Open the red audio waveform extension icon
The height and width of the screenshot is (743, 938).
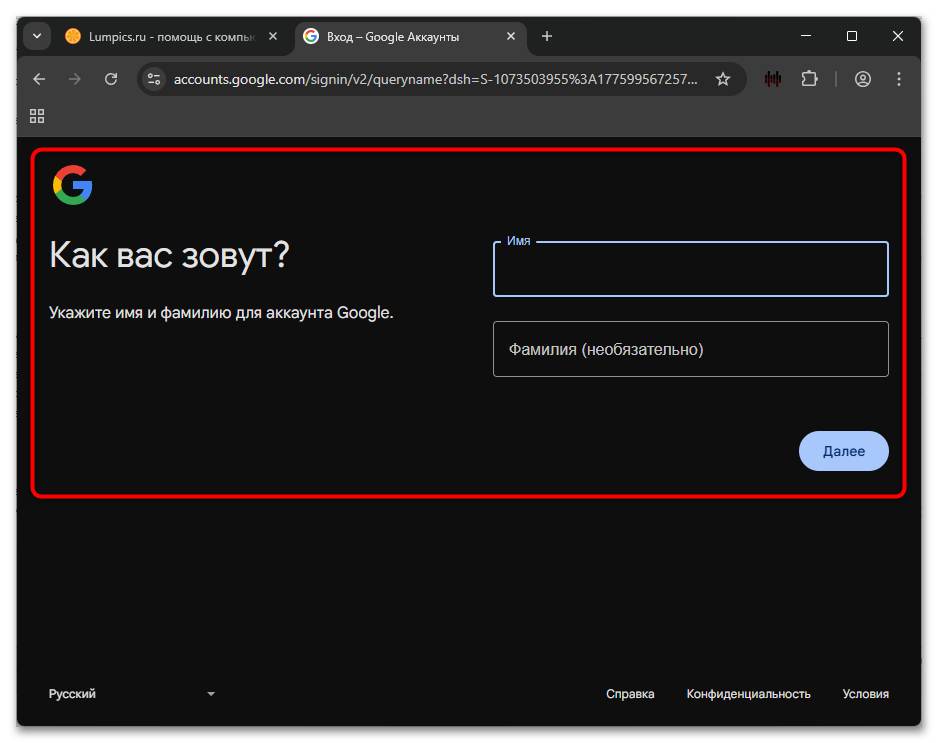point(773,79)
